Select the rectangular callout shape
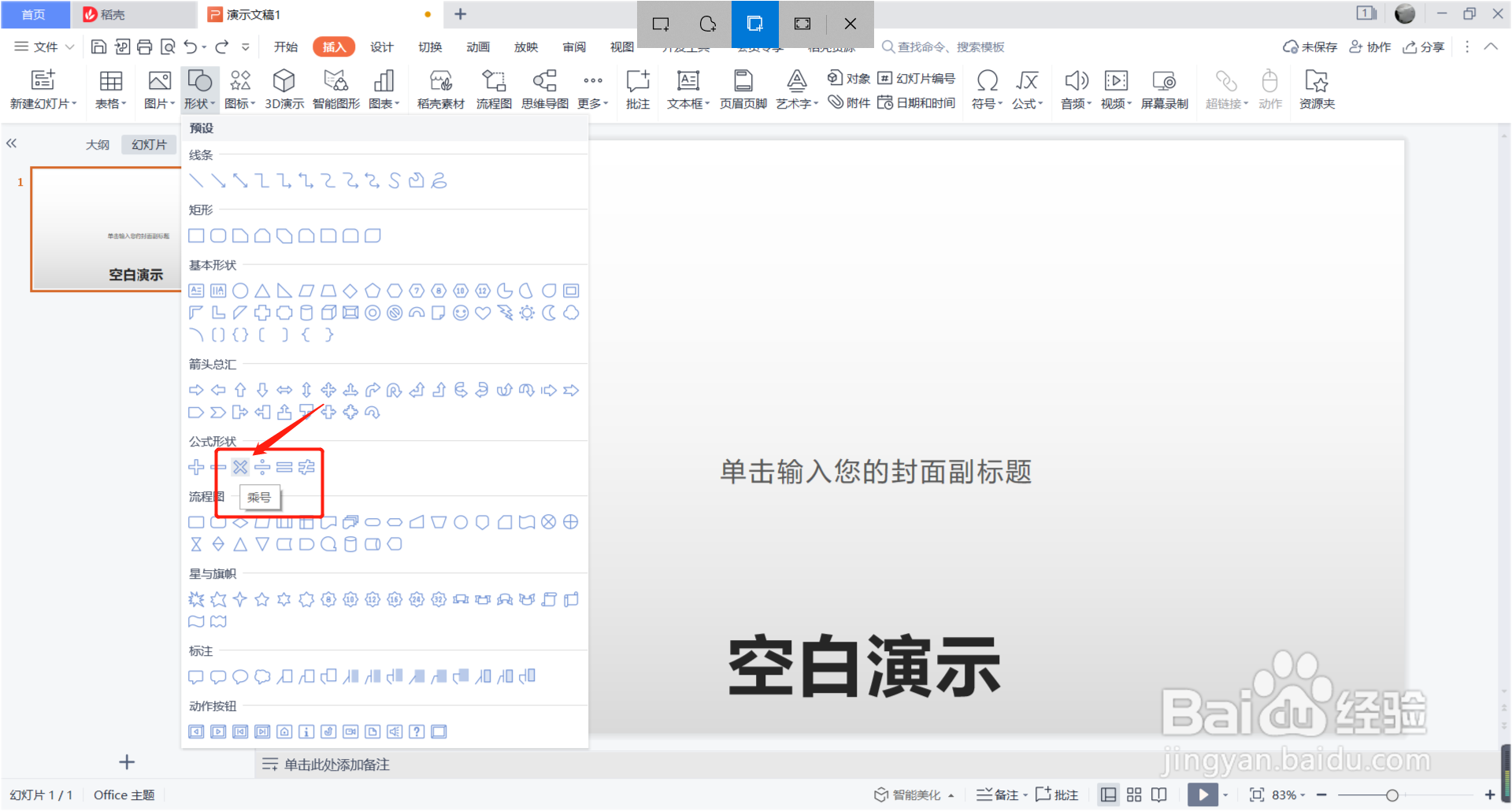This screenshot has height=811, width=1512. (196, 676)
